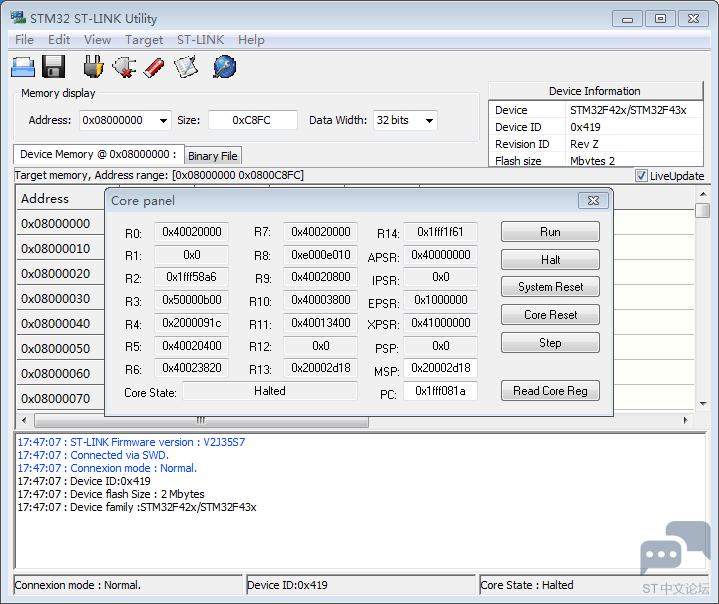Click log line Connected via SWD
This screenshot has width=719, height=604.
pos(93,455)
